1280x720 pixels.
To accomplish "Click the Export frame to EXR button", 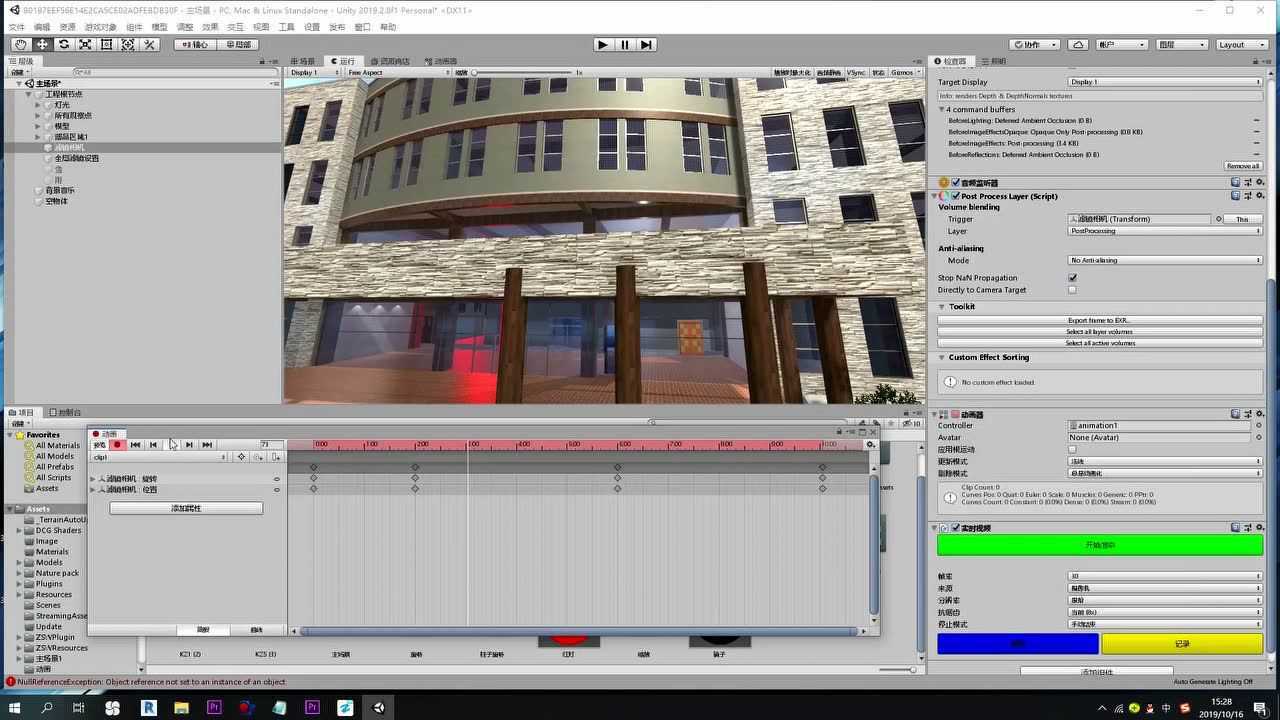I will tap(1099, 320).
